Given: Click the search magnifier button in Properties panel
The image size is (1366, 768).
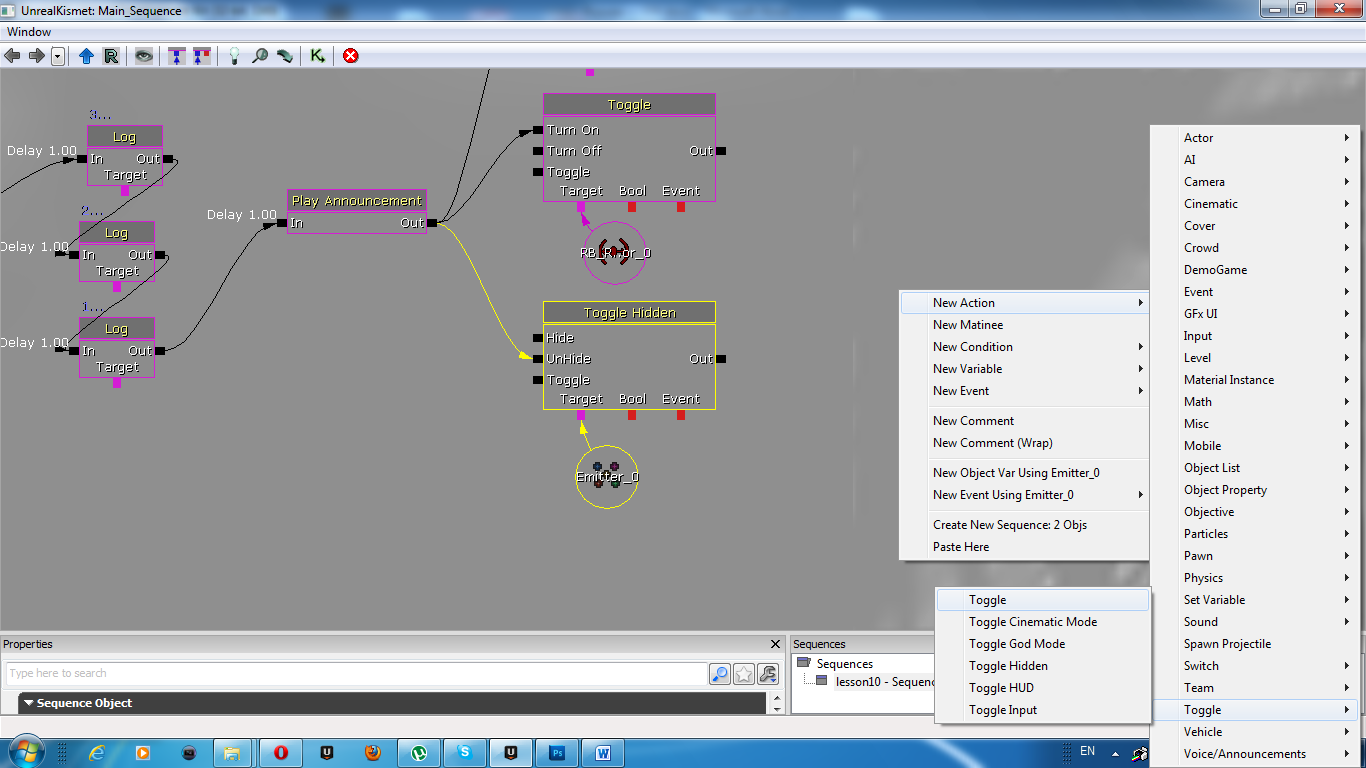Looking at the screenshot, I should [720, 674].
